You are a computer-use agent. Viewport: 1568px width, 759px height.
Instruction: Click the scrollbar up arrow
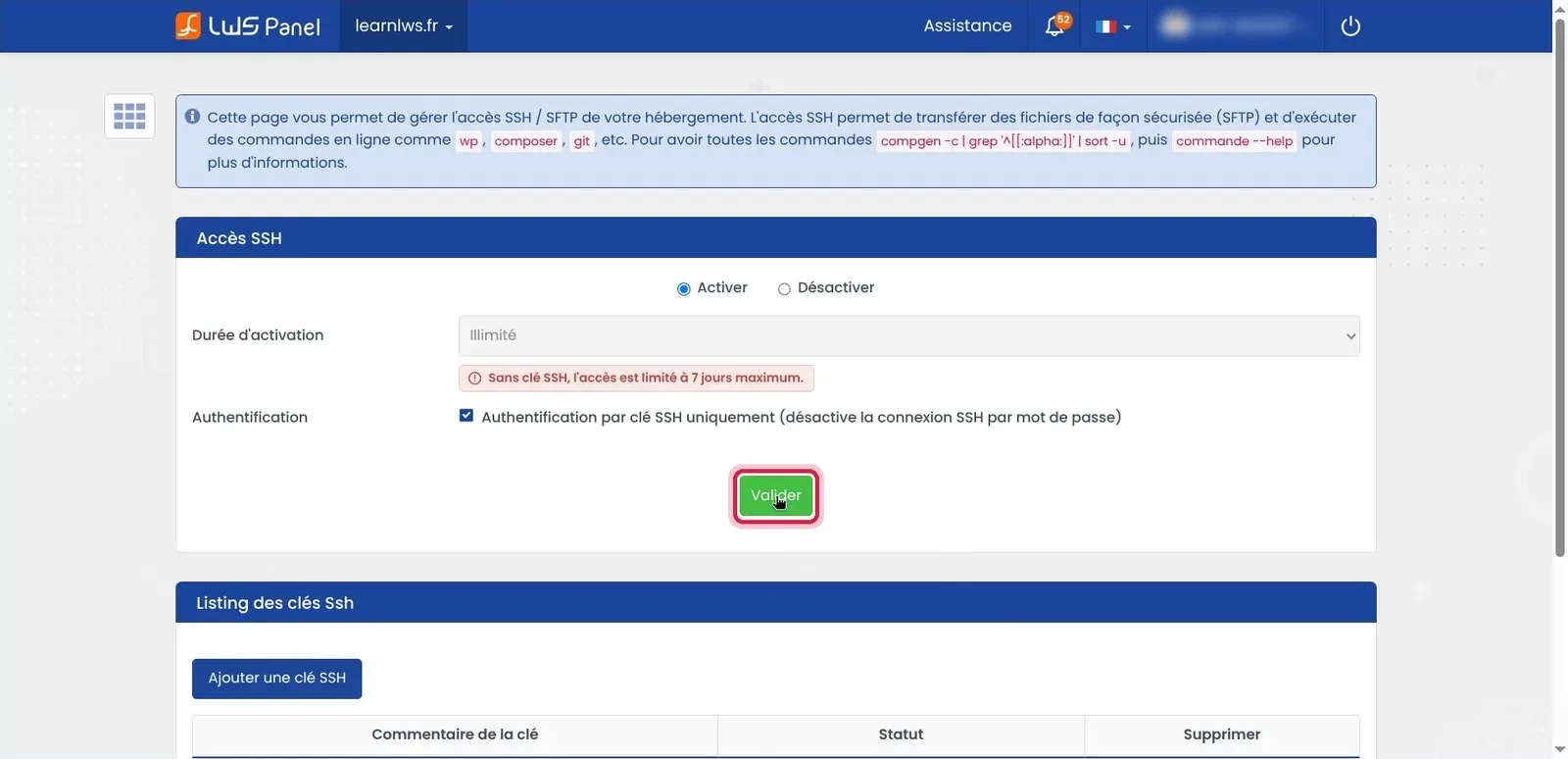tap(1560, 8)
